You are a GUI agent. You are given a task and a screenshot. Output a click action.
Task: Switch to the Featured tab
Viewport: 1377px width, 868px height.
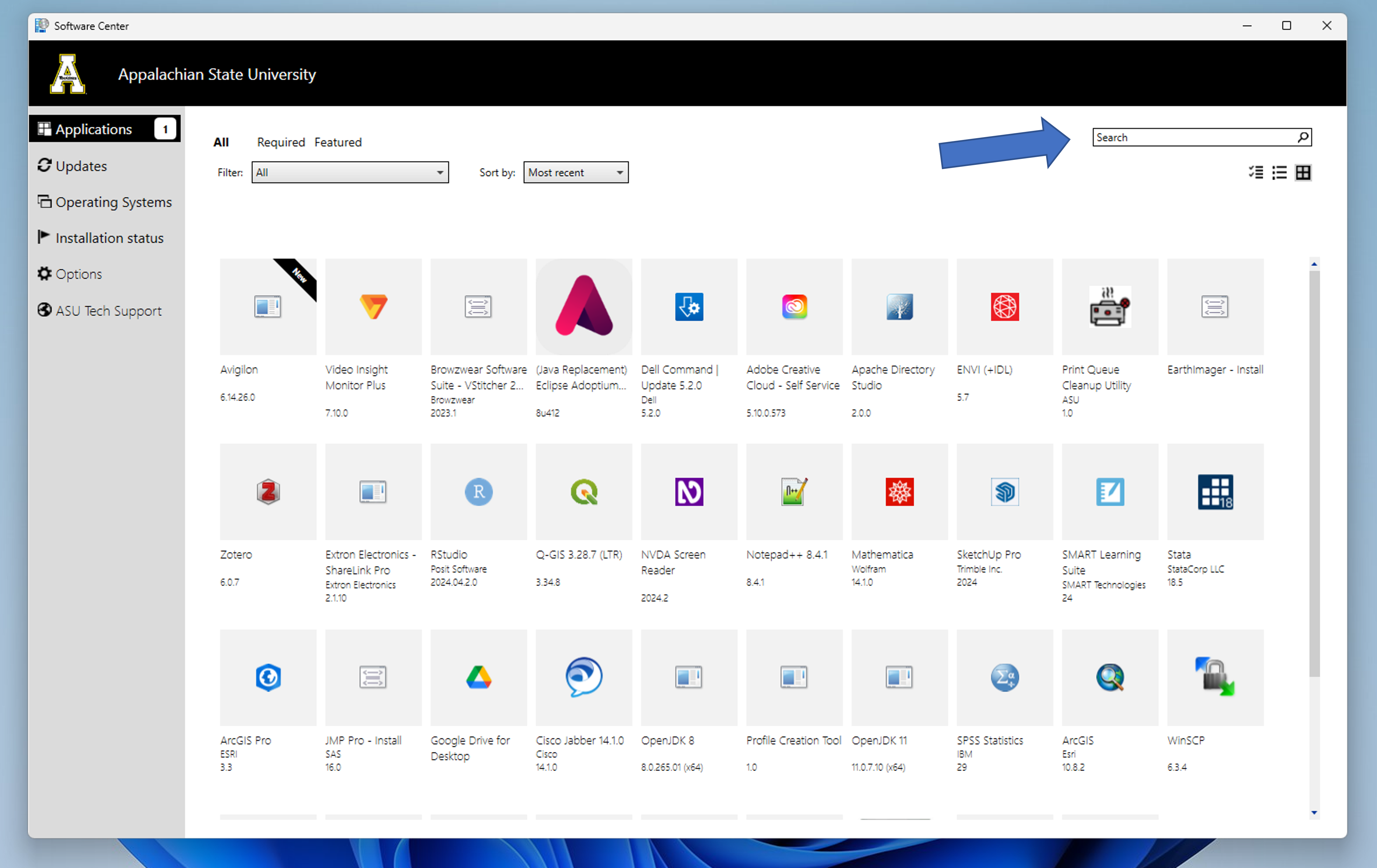[338, 142]
